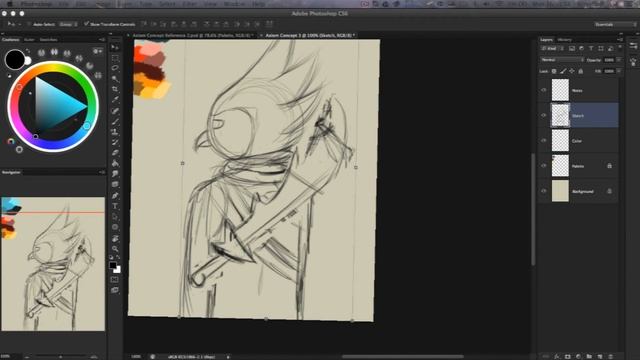Uncheck Show Transform Controls
The image size is (640, 360).
click(x=86, y=24)
